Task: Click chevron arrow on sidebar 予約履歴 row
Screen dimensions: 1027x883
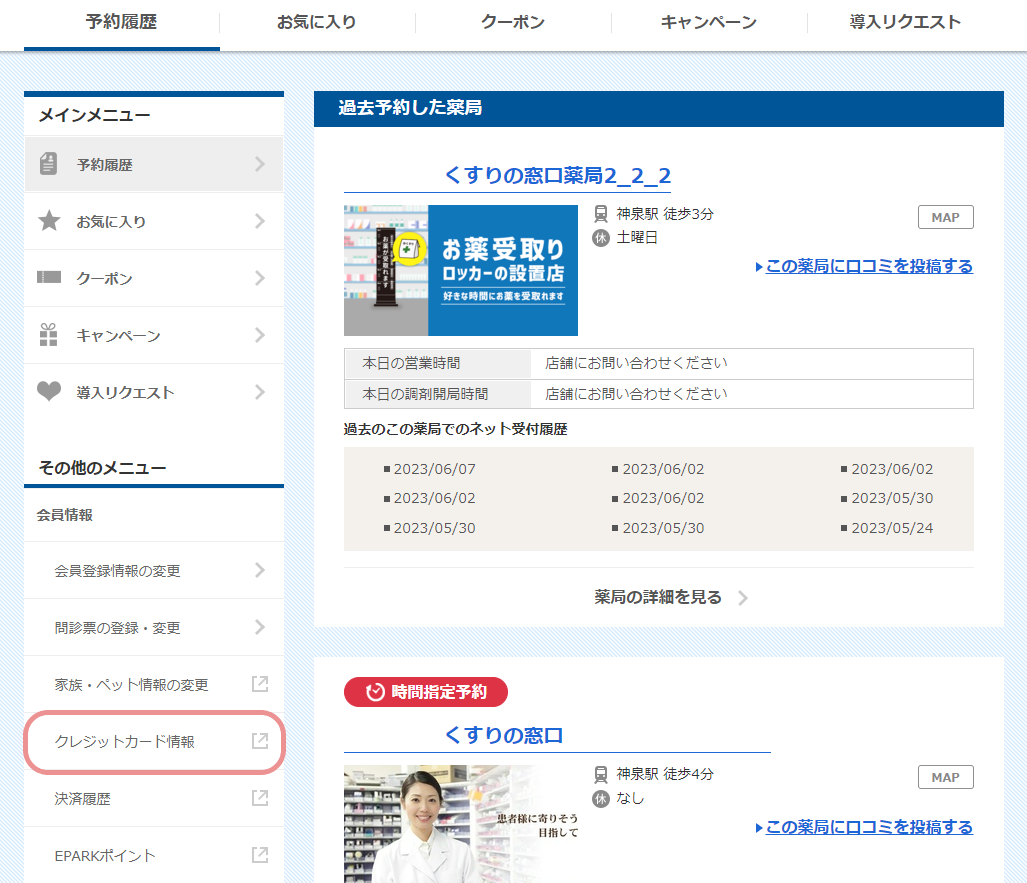Action: pos(260,164)
